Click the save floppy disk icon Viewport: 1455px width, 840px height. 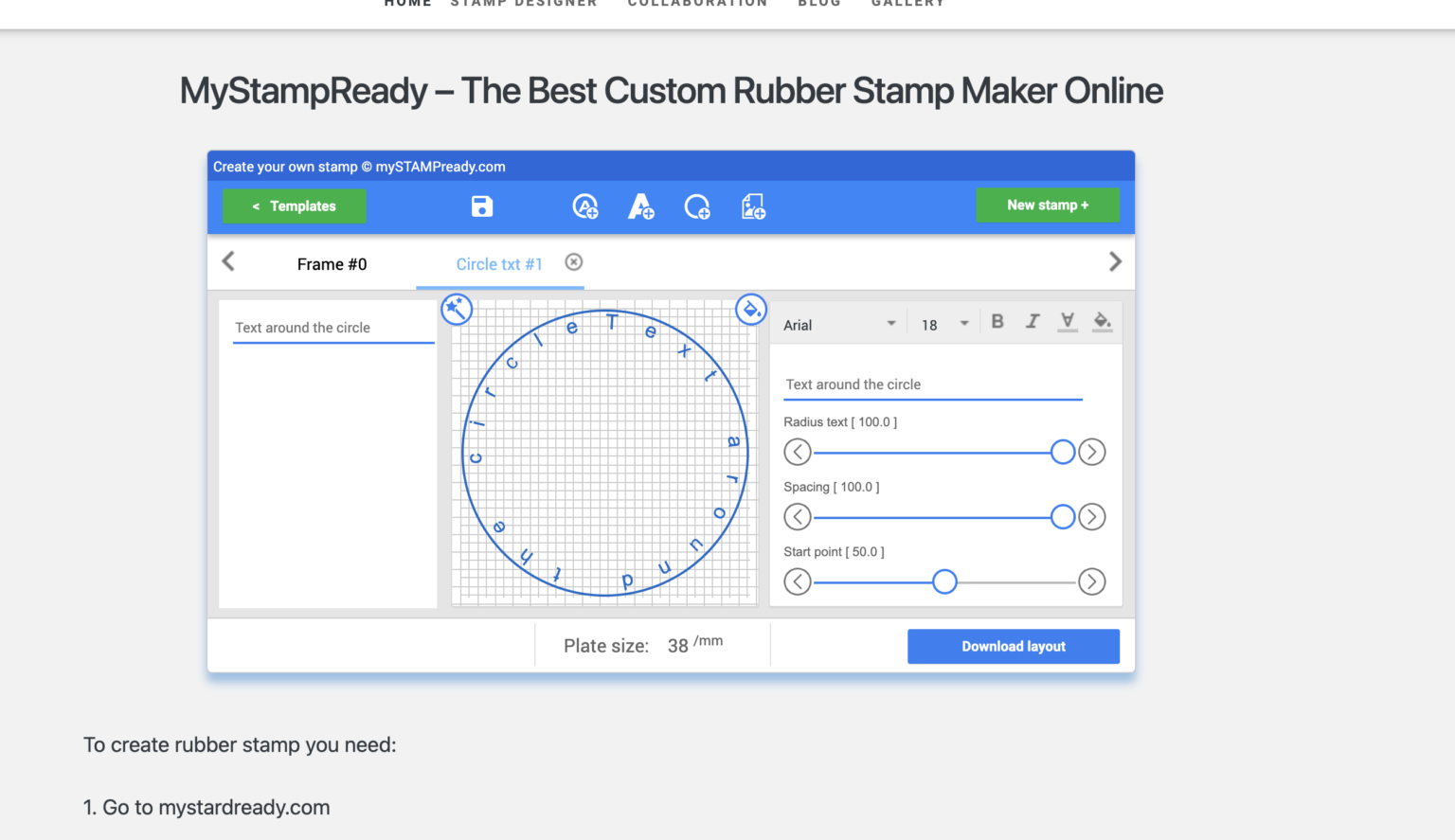tap(482, 206)
